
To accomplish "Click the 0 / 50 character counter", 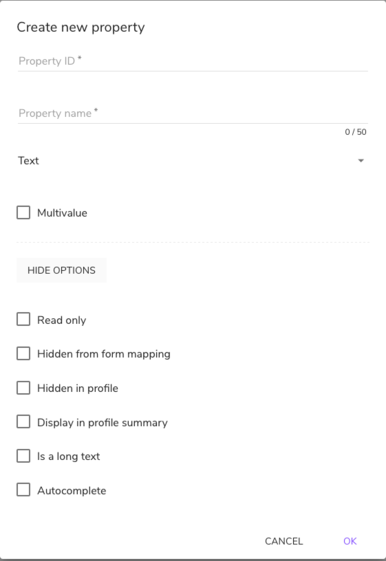I will coord(356,132).
